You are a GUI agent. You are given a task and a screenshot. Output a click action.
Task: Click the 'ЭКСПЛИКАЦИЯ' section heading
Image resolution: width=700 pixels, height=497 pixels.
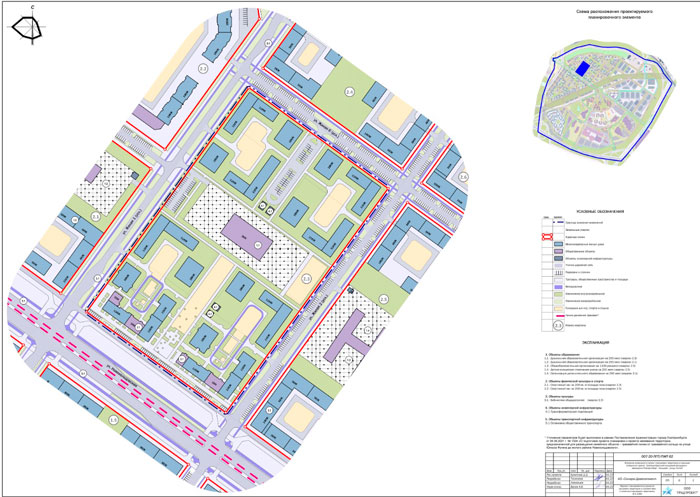[x=614, y=342]
